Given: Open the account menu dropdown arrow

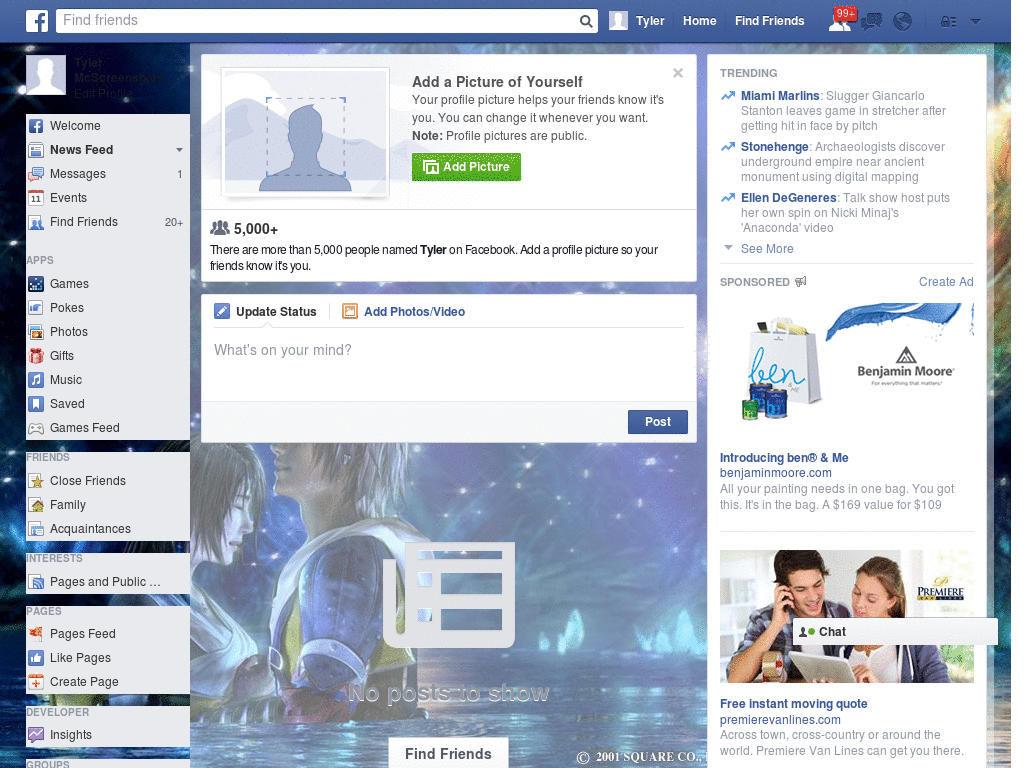Looking at the screenshot, I should pos(975,22).
